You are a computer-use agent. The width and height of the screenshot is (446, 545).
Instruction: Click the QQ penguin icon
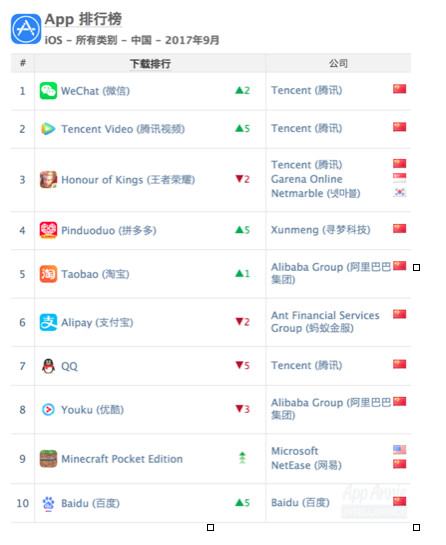click(48, 366)
